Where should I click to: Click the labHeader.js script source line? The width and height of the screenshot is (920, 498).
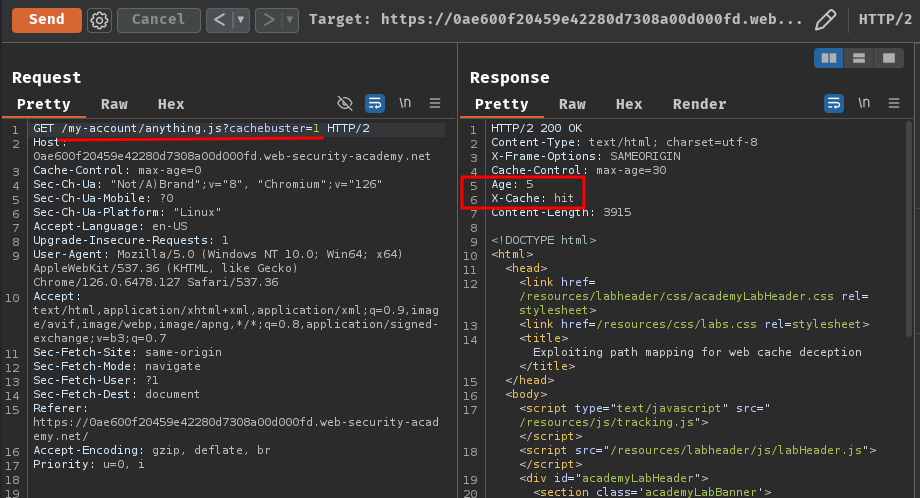click(698, 450)
